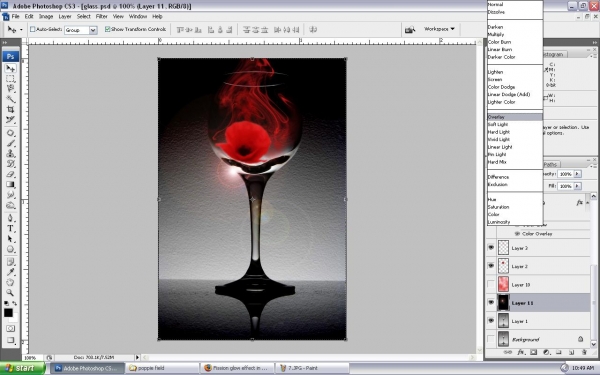Select the Crop tool
The width and height of the screenshot is (600, 375).
[10, 109]
